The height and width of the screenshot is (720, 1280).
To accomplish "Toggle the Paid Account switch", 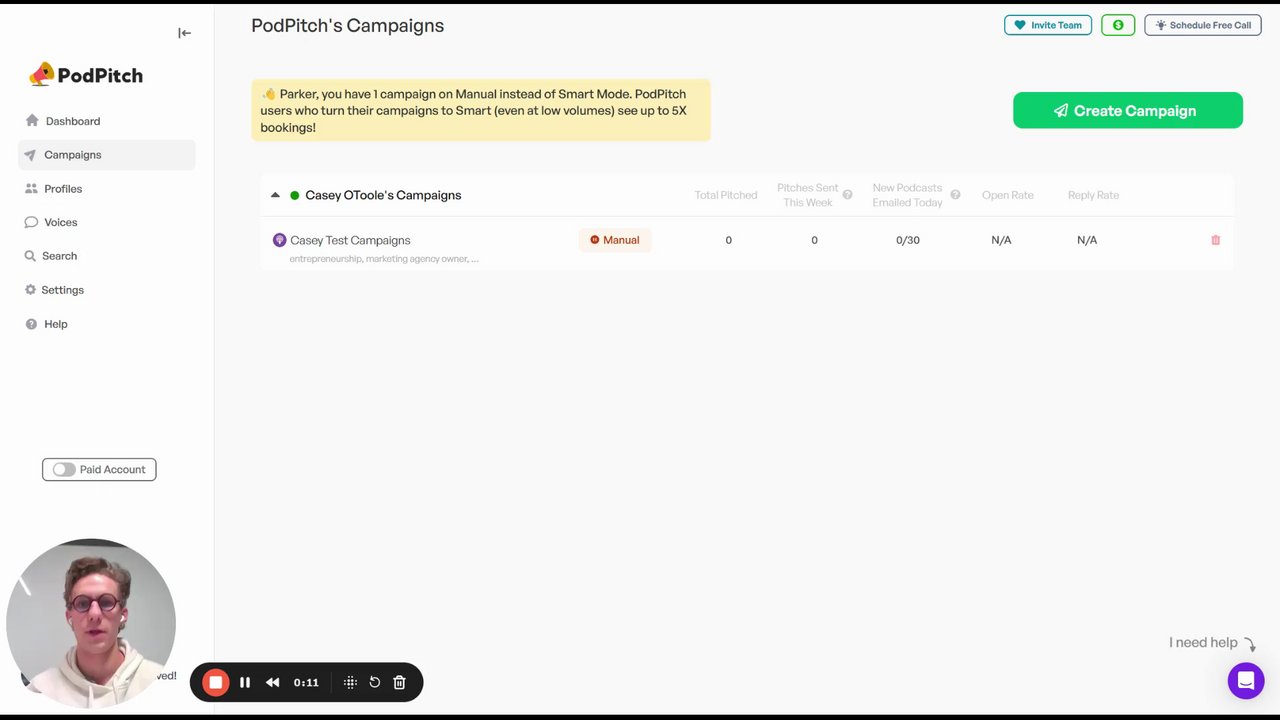I will coord(64,469).
